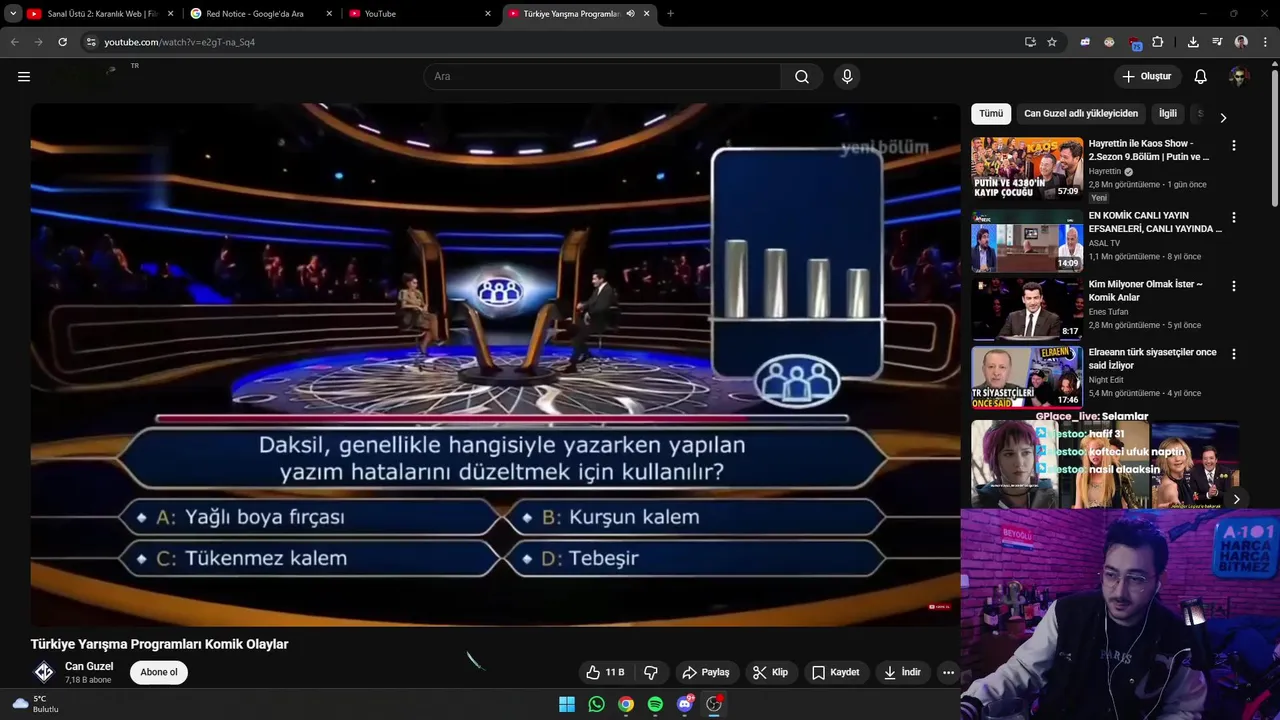
Task: Open the Can Guzel channel avatar
Action: pyautogui.click(x=44, y=672)
